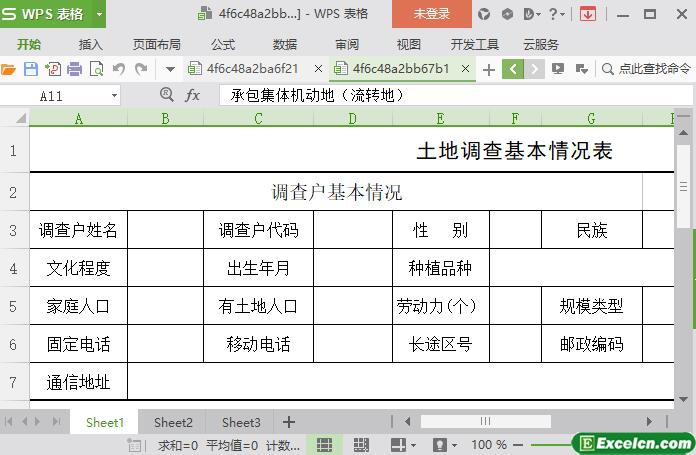
Task: Click the horizontal scrollbar thumb
Action: [486, 421]
